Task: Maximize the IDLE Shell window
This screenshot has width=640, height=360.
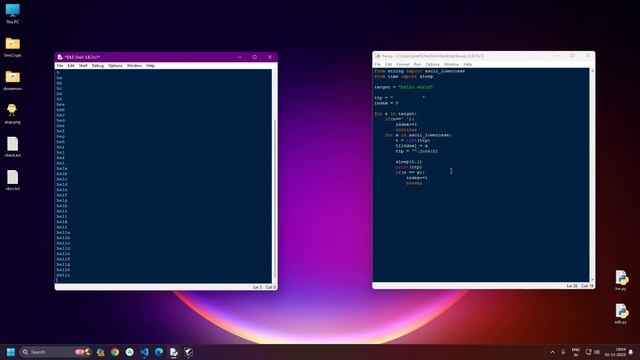Action: point(255,57)
